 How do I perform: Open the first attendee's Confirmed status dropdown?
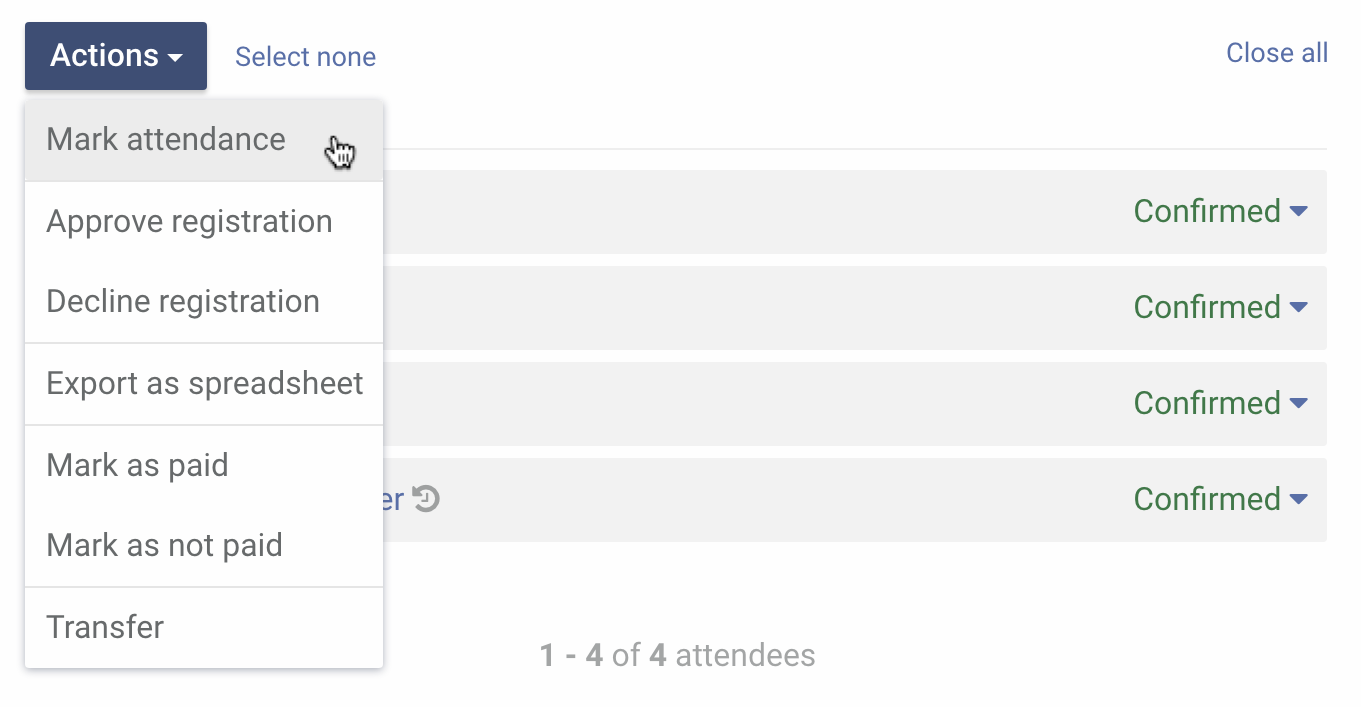pyautogui.click(x=1220, y=211)
